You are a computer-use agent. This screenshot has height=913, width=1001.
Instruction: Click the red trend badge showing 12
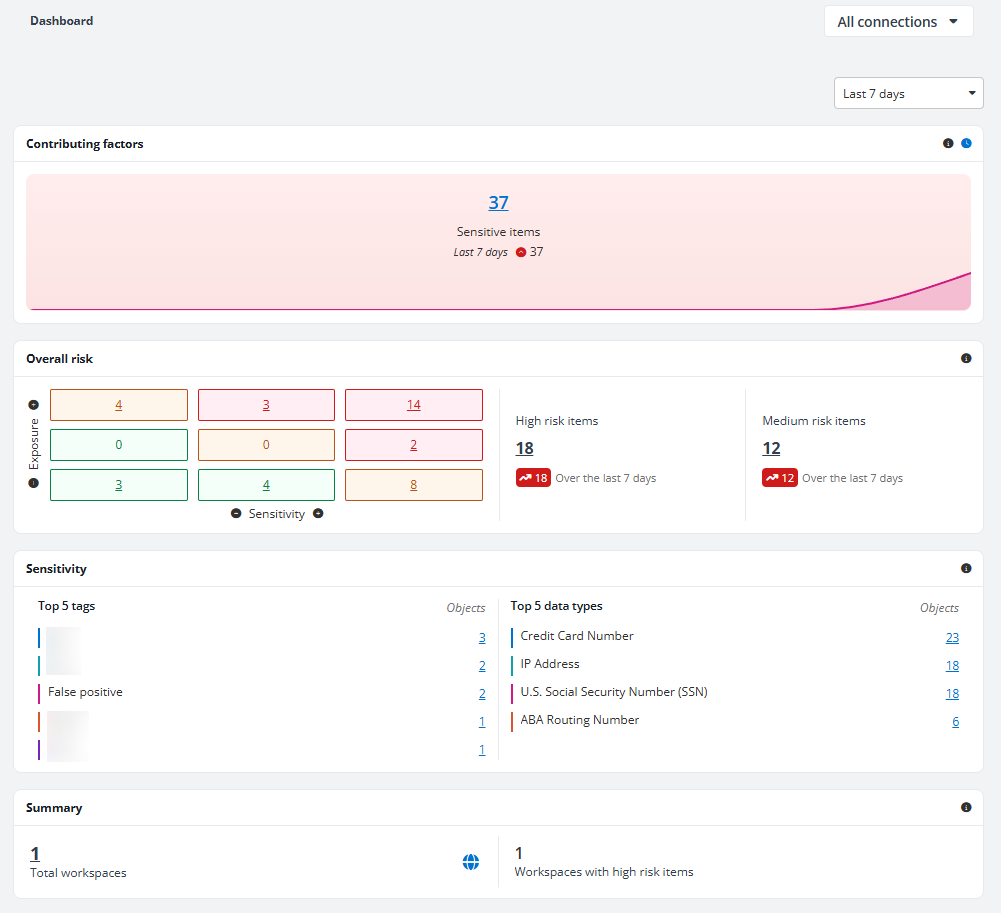779,478
